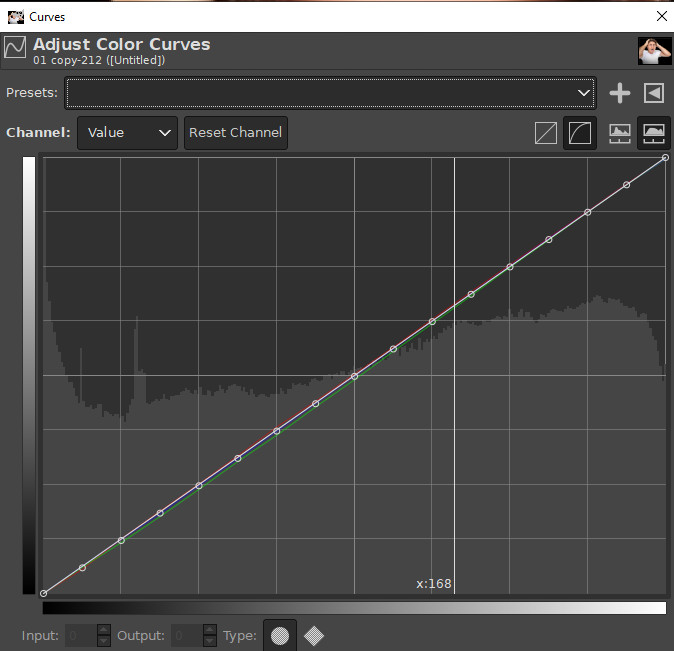The image size is (674, 651).
Task: Click the Output value field
Action: 187,636
